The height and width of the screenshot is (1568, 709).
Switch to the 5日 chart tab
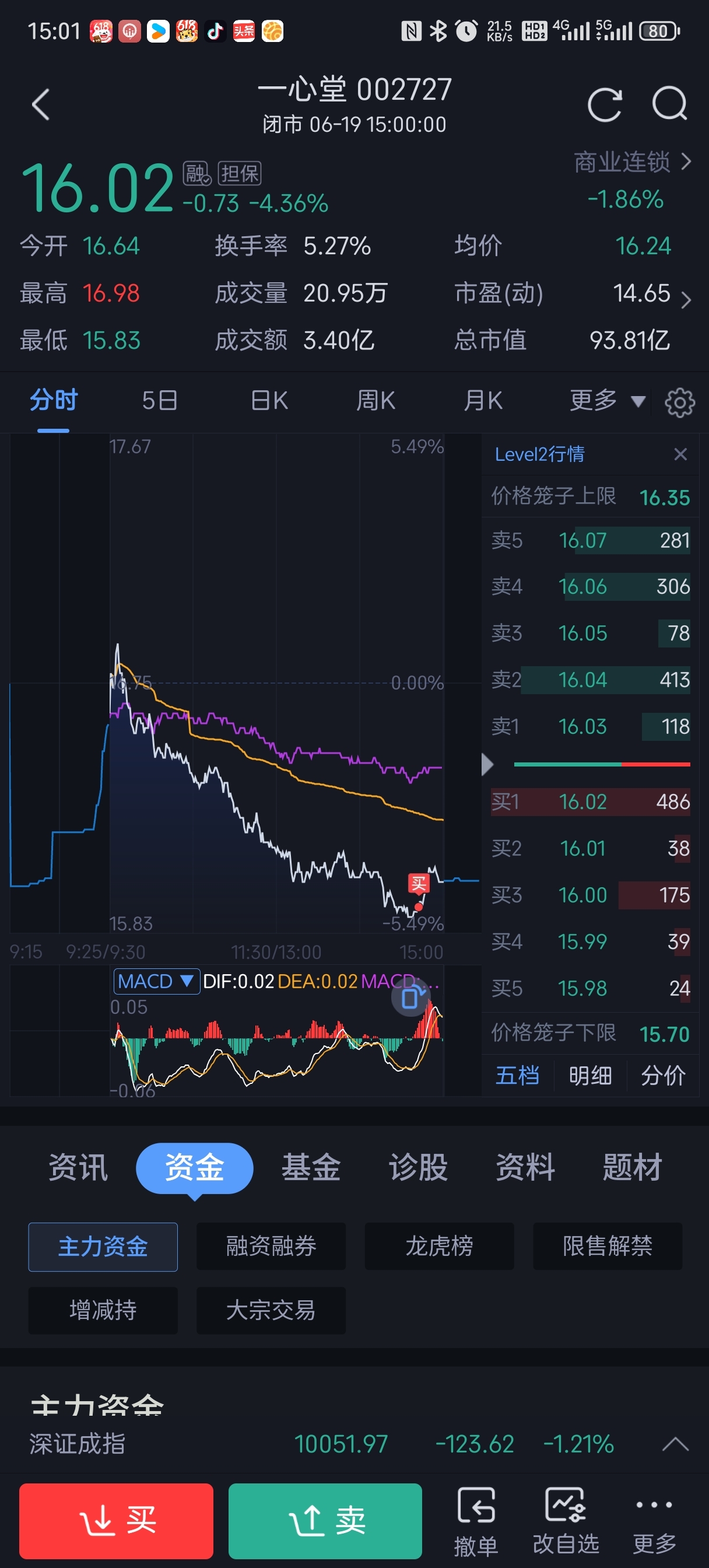coord(159,401)
